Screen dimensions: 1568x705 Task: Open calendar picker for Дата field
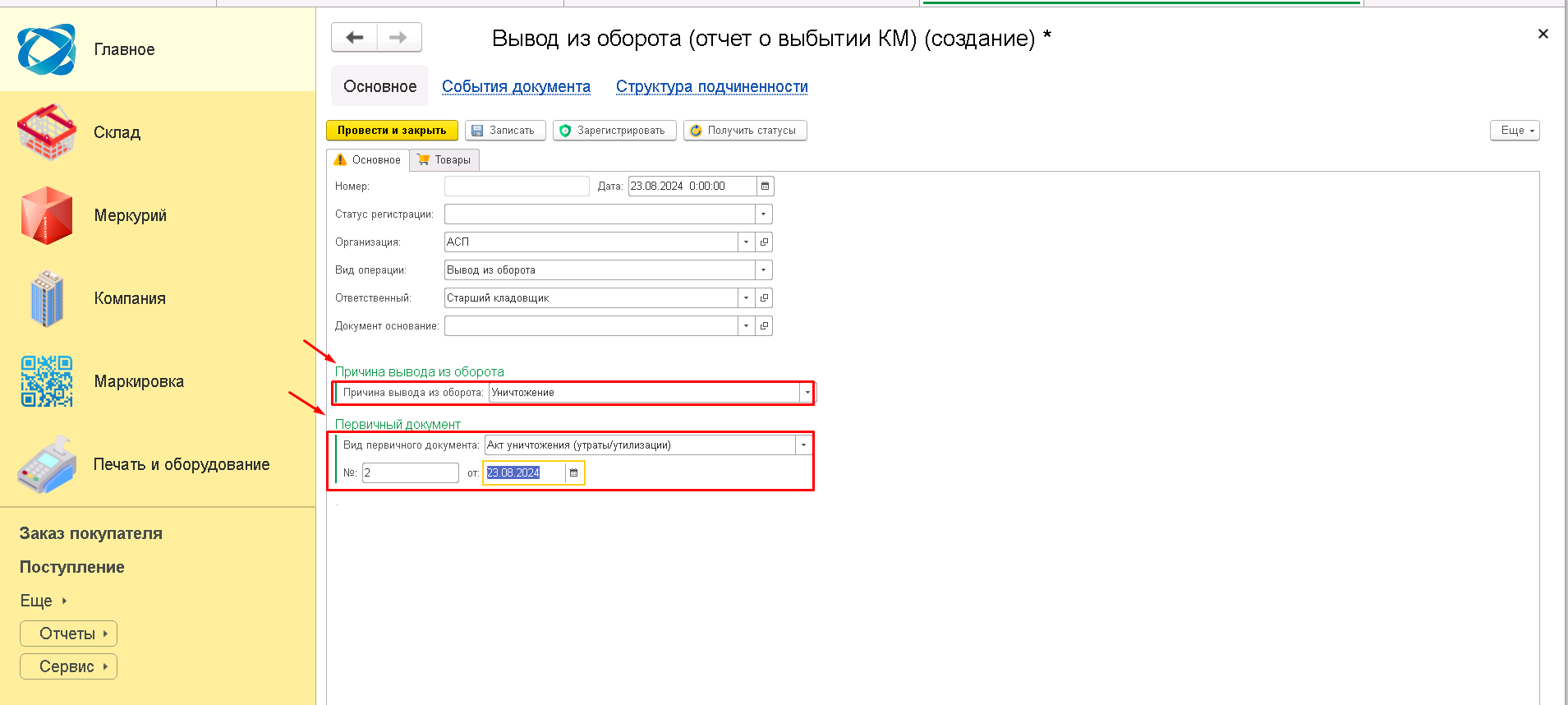765,187
